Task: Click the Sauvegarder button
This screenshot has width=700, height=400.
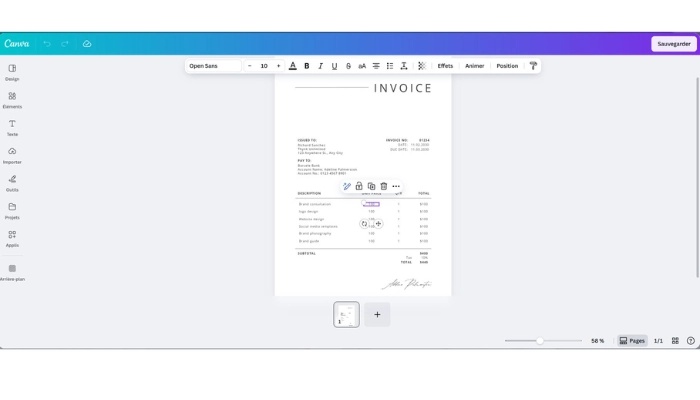Action: click(674, 44)
